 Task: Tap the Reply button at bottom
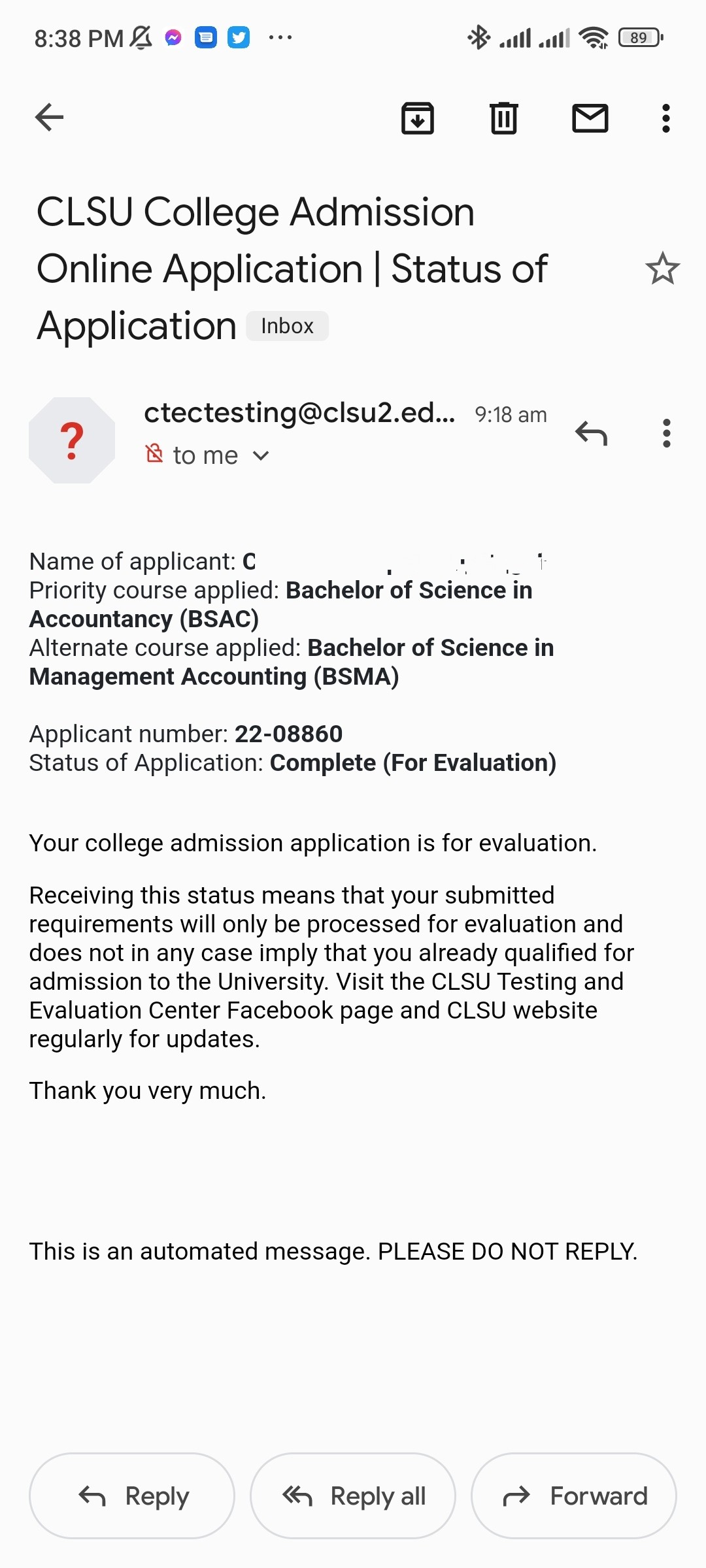(x=132, y=1495)
